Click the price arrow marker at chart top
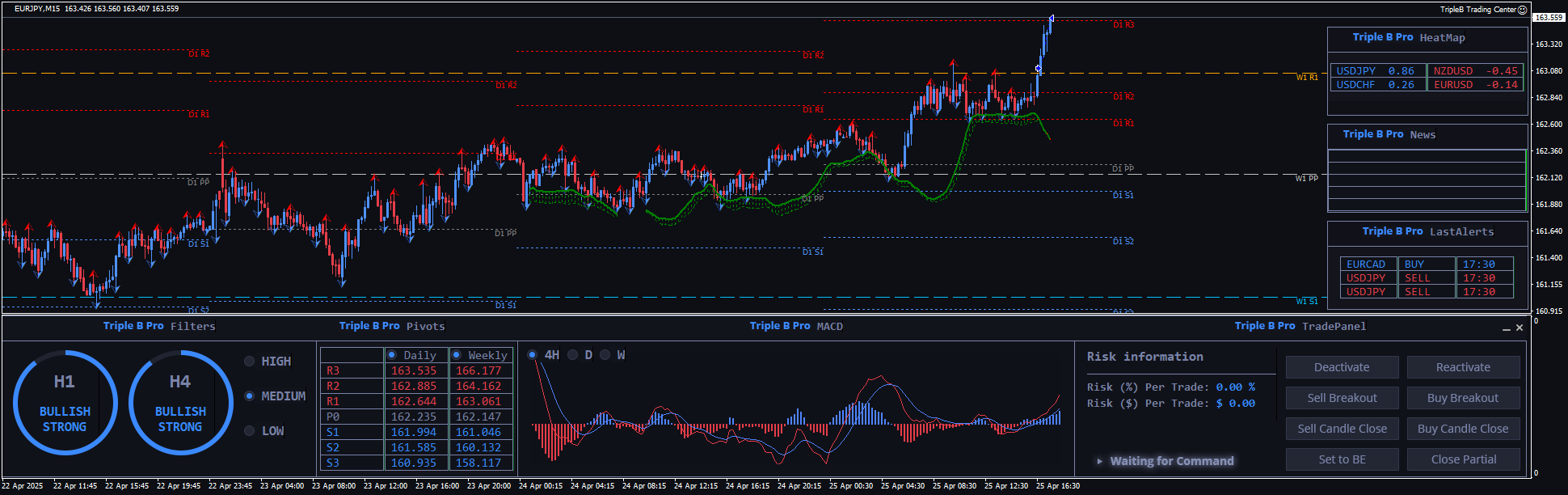The width and height of the screenshot is (1568, 495). (x=1051, y=19)
